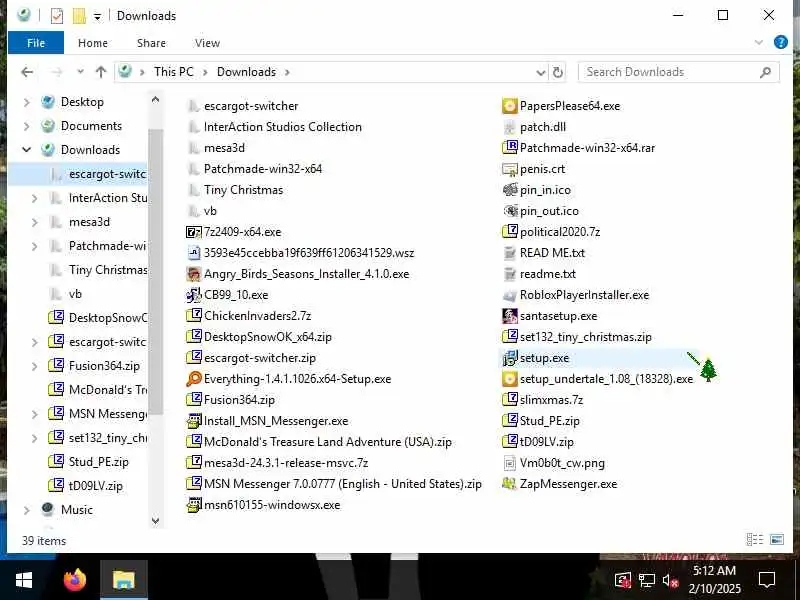Screen dimensions: 800x600
Task: Click the New folder quick access icon
Action: 79,16
